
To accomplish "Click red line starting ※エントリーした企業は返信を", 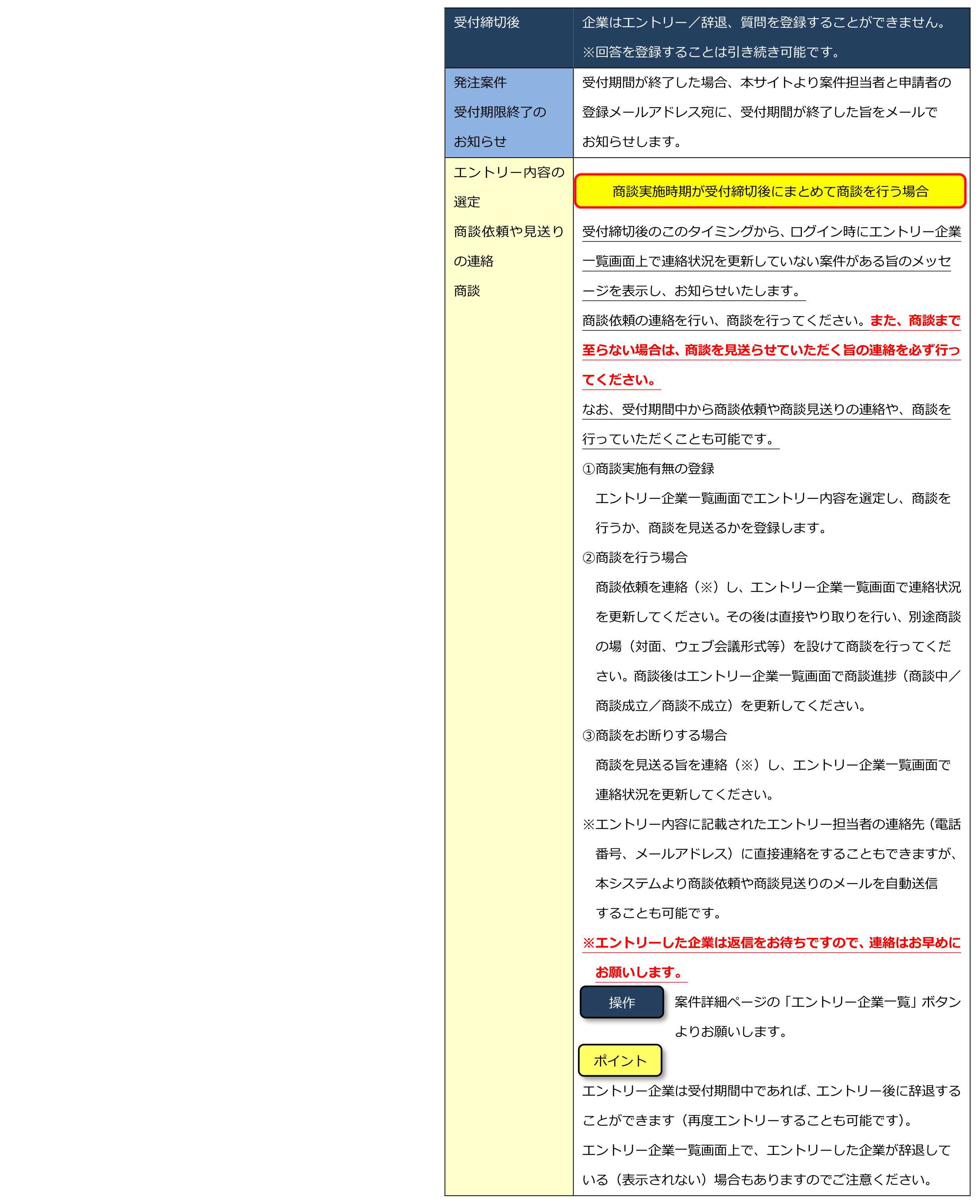I will point(772,943).
